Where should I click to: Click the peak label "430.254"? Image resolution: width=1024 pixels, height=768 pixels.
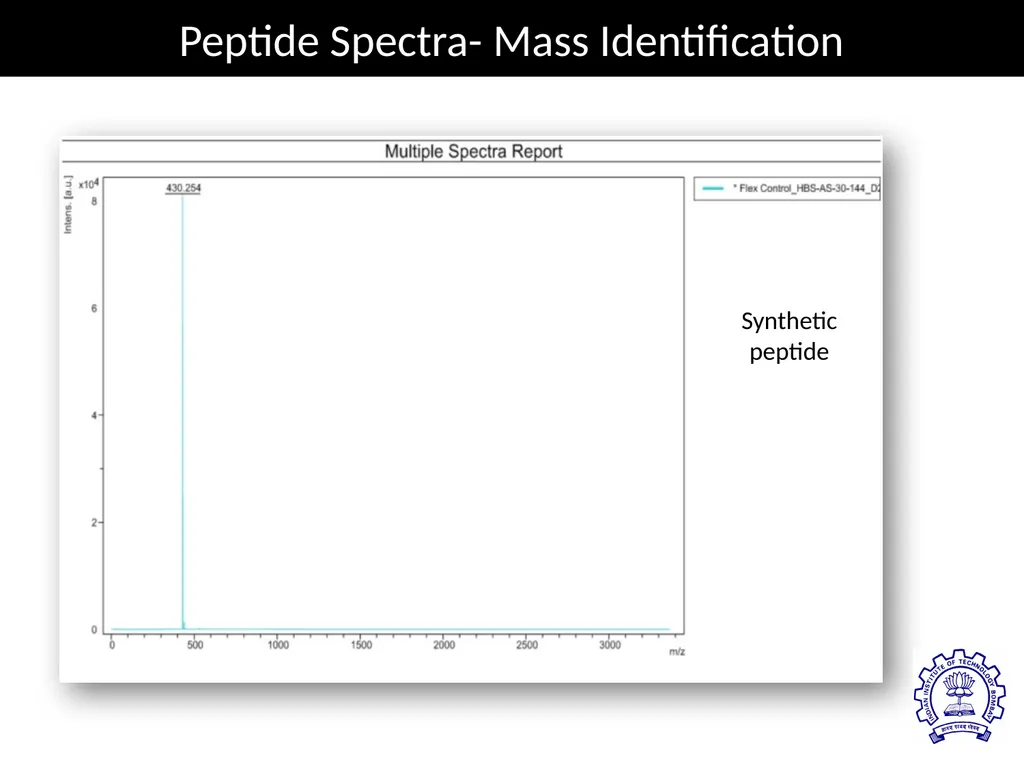coord(184,188)
